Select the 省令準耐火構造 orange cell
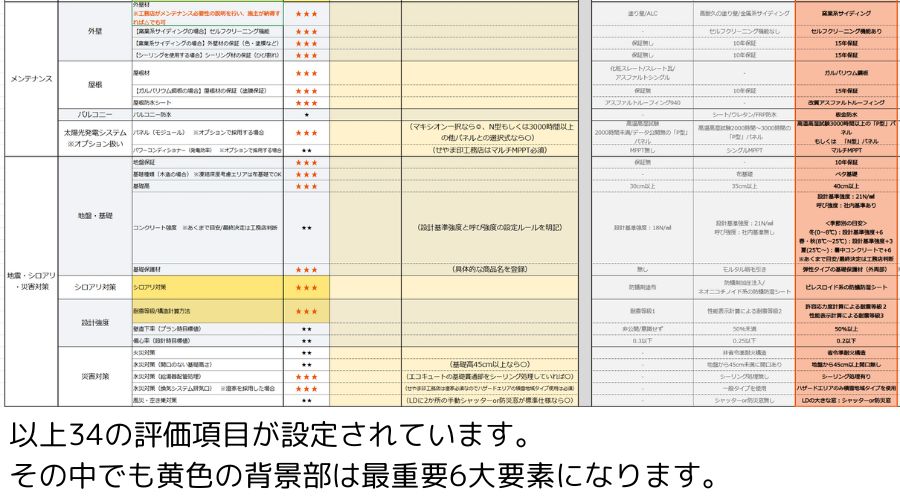This screenshot has height=500, width=900. click(846, 352)
